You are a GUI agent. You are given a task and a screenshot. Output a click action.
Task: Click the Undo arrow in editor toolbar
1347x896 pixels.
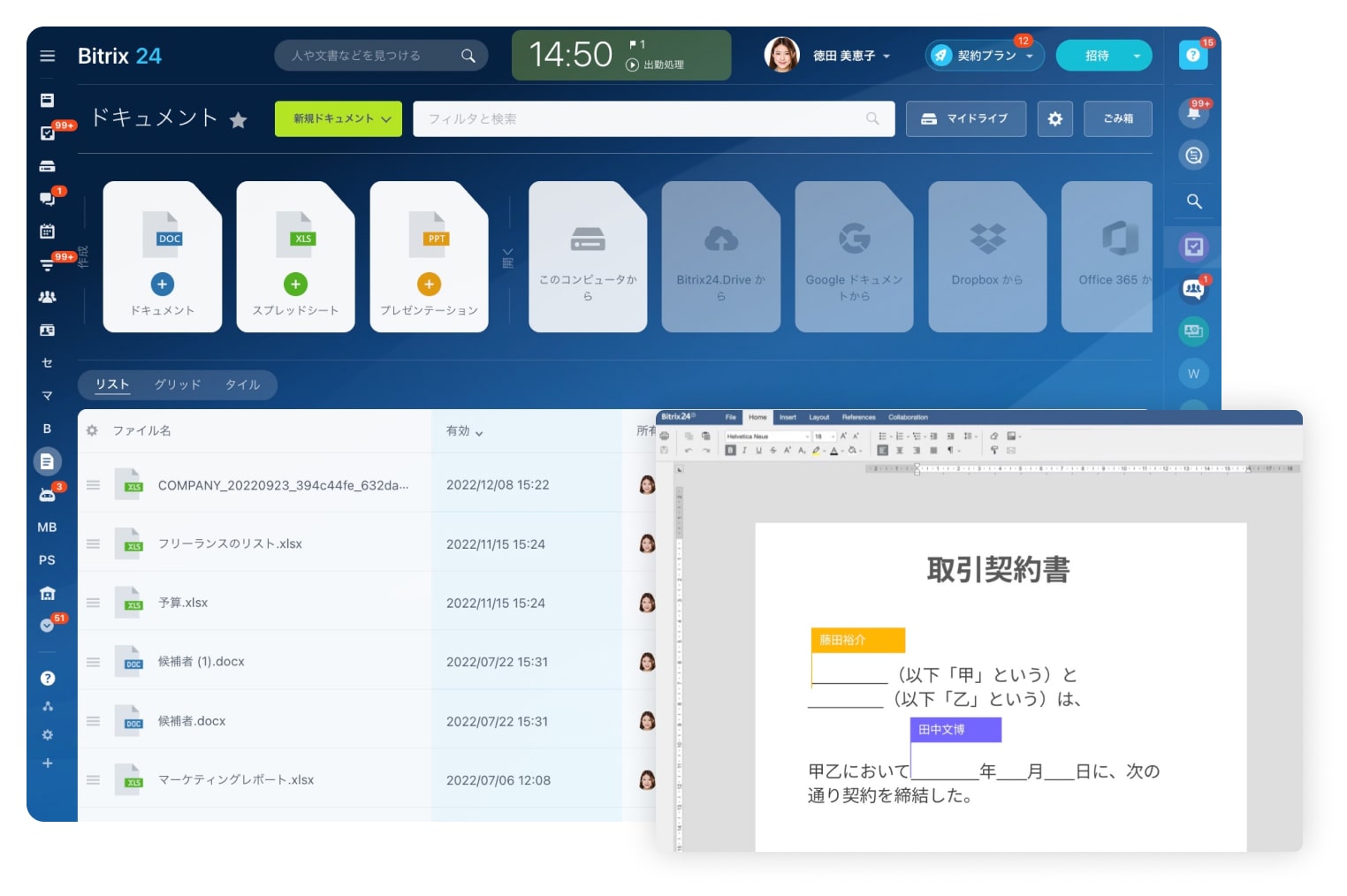click(x=689, y=451)
